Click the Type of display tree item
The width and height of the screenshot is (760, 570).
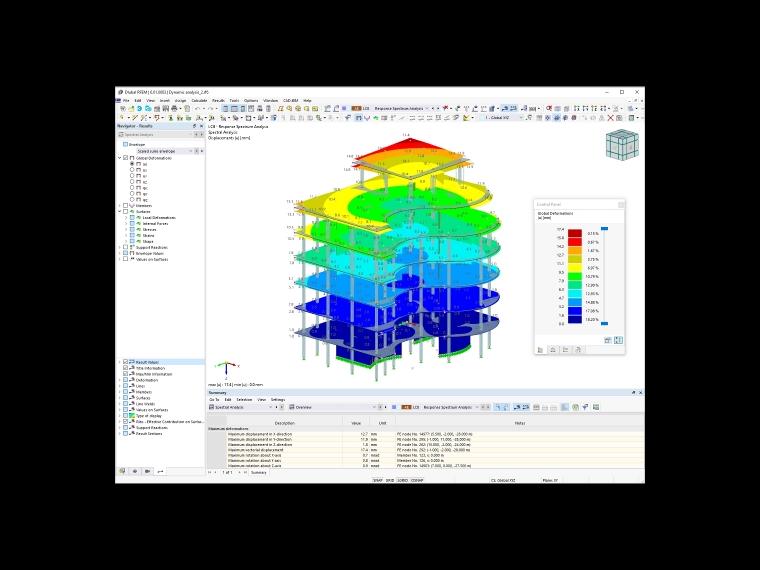pos(149,416)
